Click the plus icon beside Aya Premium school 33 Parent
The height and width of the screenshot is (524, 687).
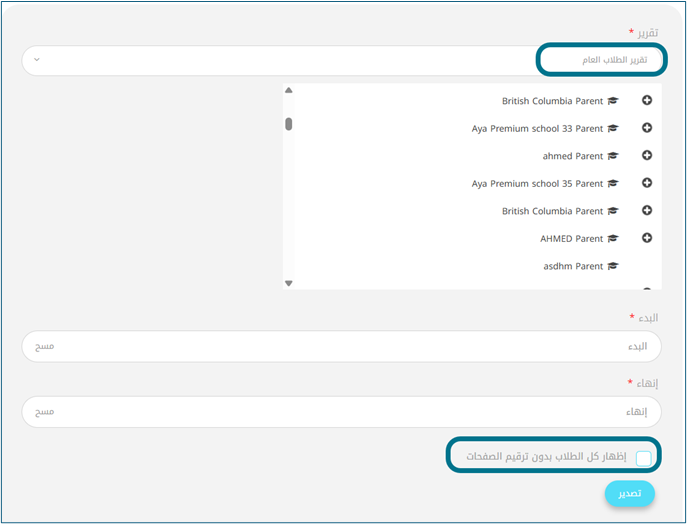point(646,128)
